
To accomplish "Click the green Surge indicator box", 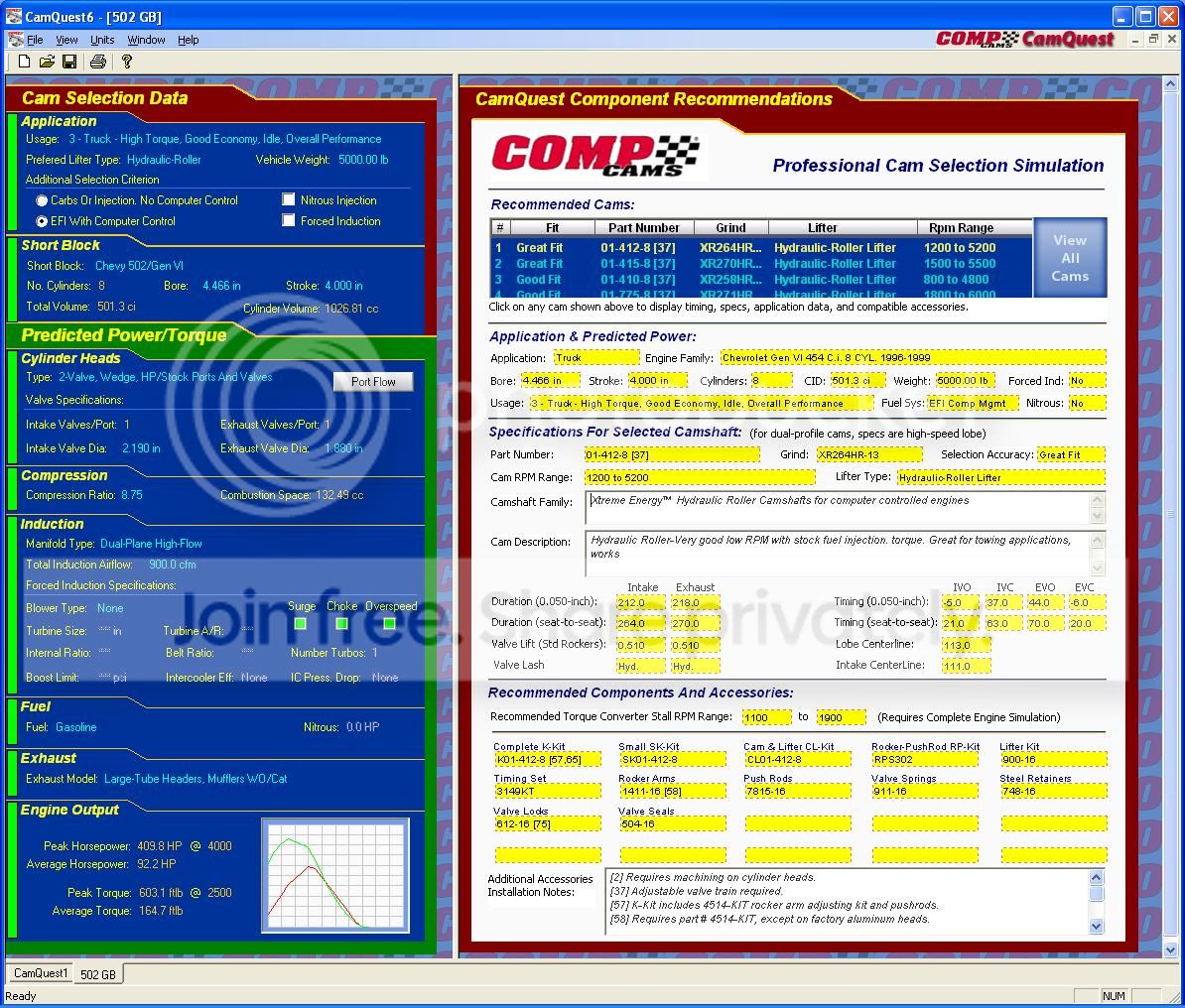I will coord(300,623).
